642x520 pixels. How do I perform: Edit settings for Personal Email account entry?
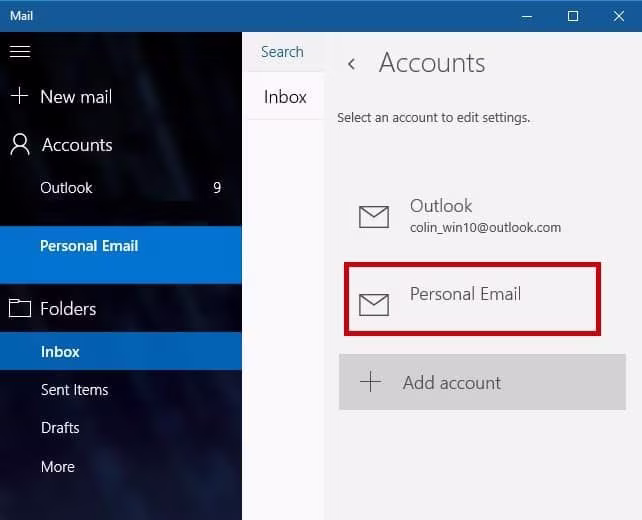[x=472, y=299]
